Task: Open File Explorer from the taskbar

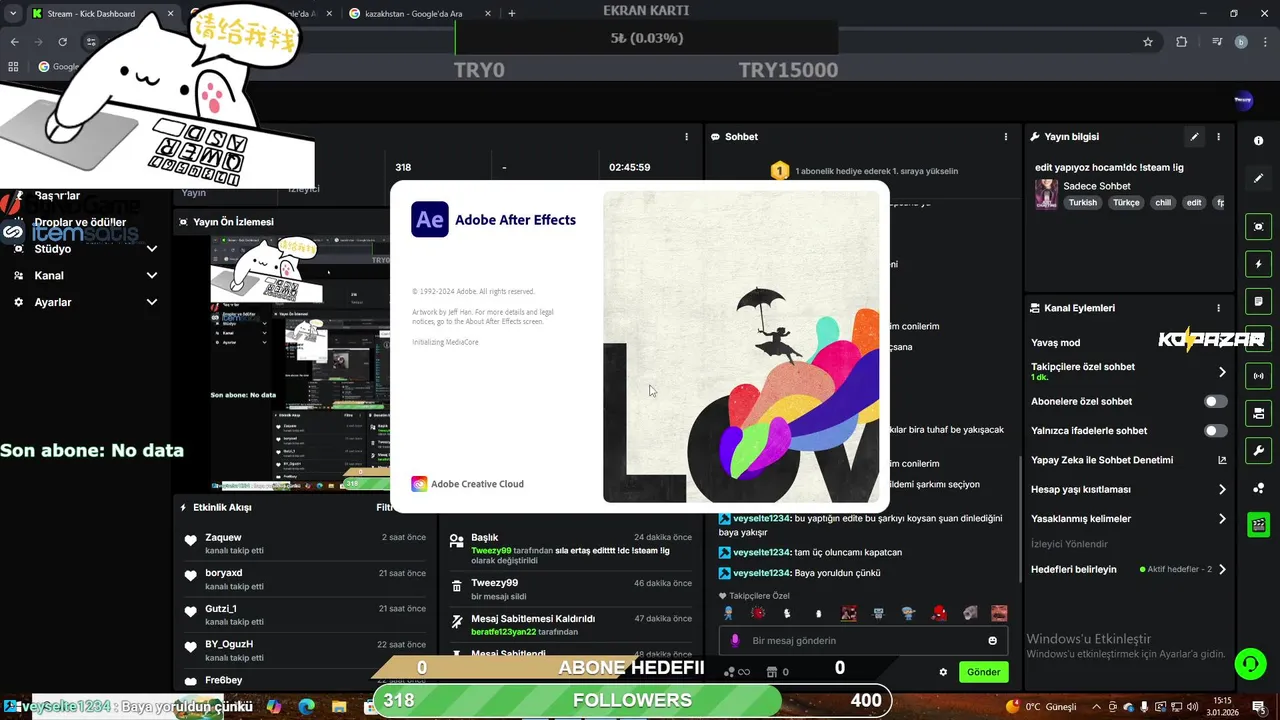Action: (339, 707)
